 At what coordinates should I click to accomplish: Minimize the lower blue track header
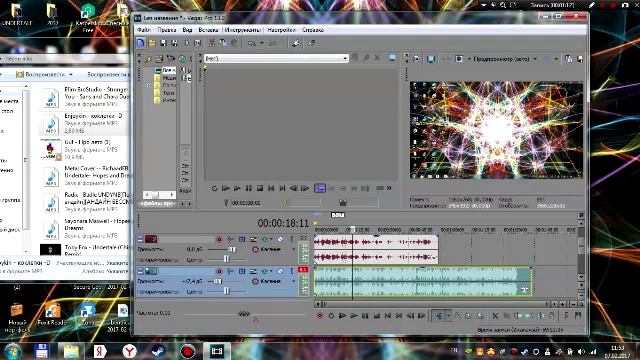click(140, 271)
